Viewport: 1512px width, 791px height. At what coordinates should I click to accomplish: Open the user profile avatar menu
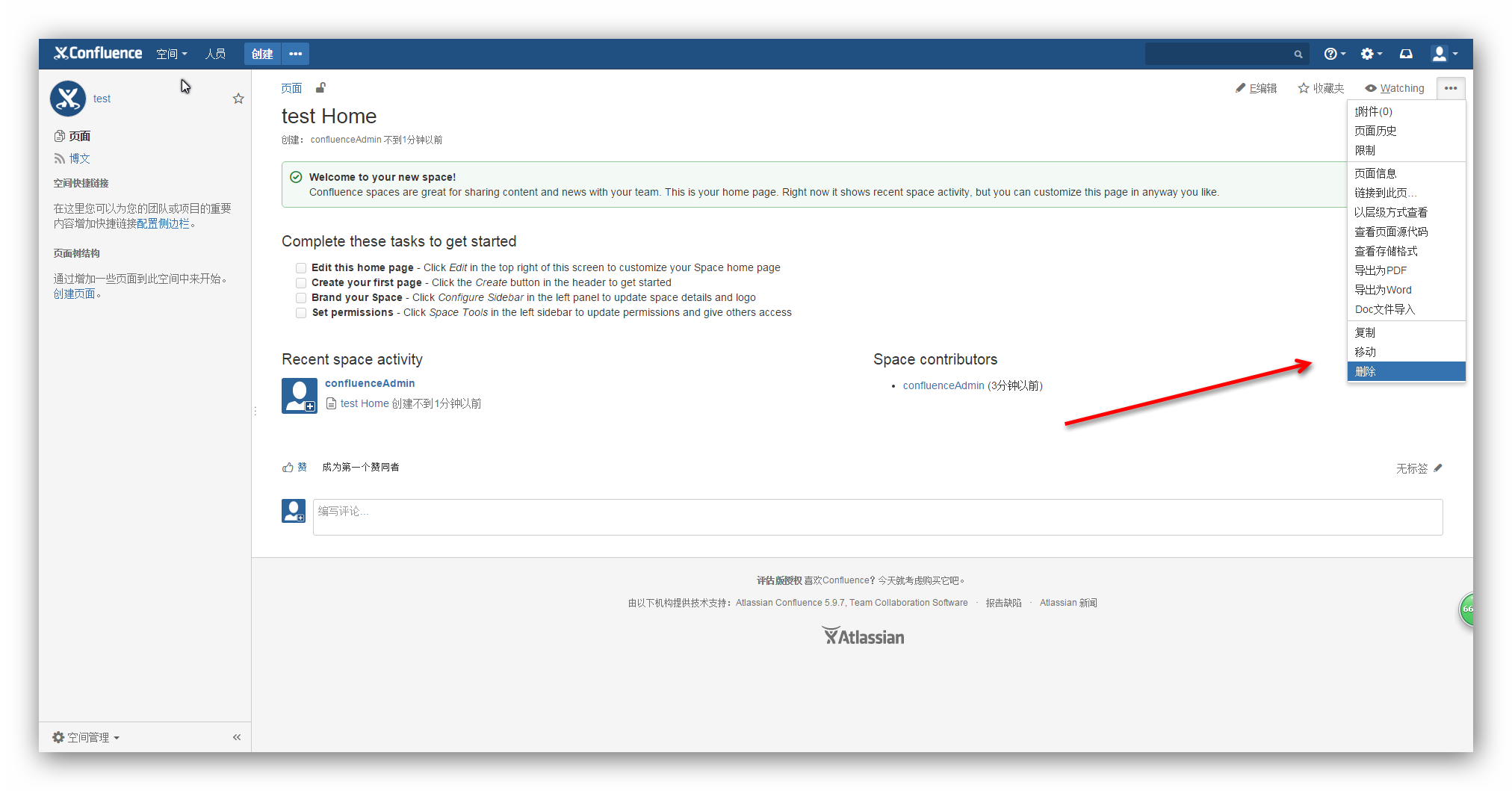click(1444, 54)
